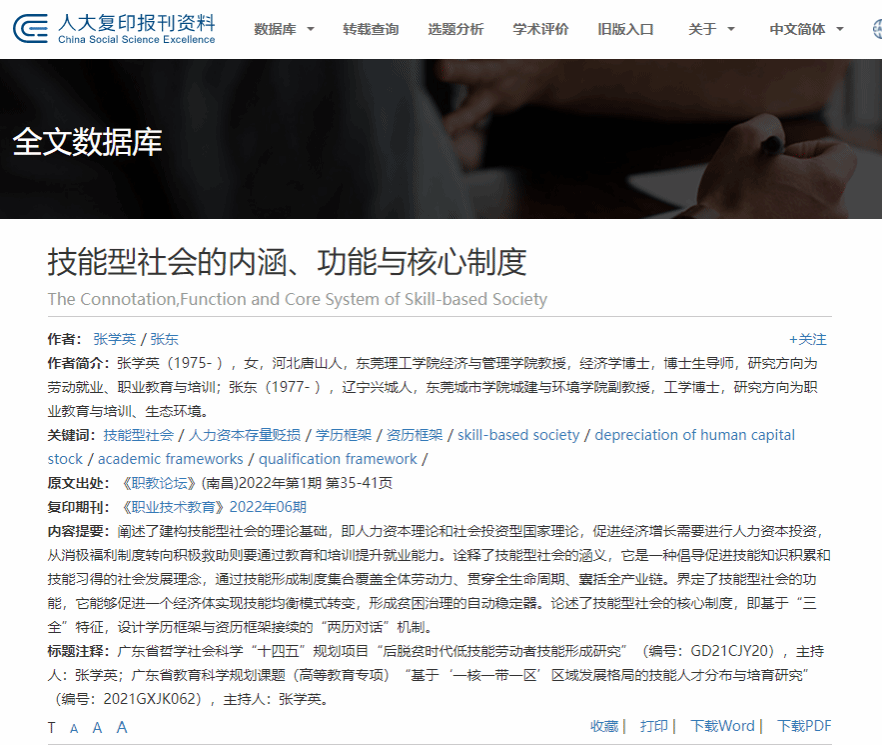Go to 选题分析 in navigation
Screen dimensions: 882x745
click(x=455, y=29)
